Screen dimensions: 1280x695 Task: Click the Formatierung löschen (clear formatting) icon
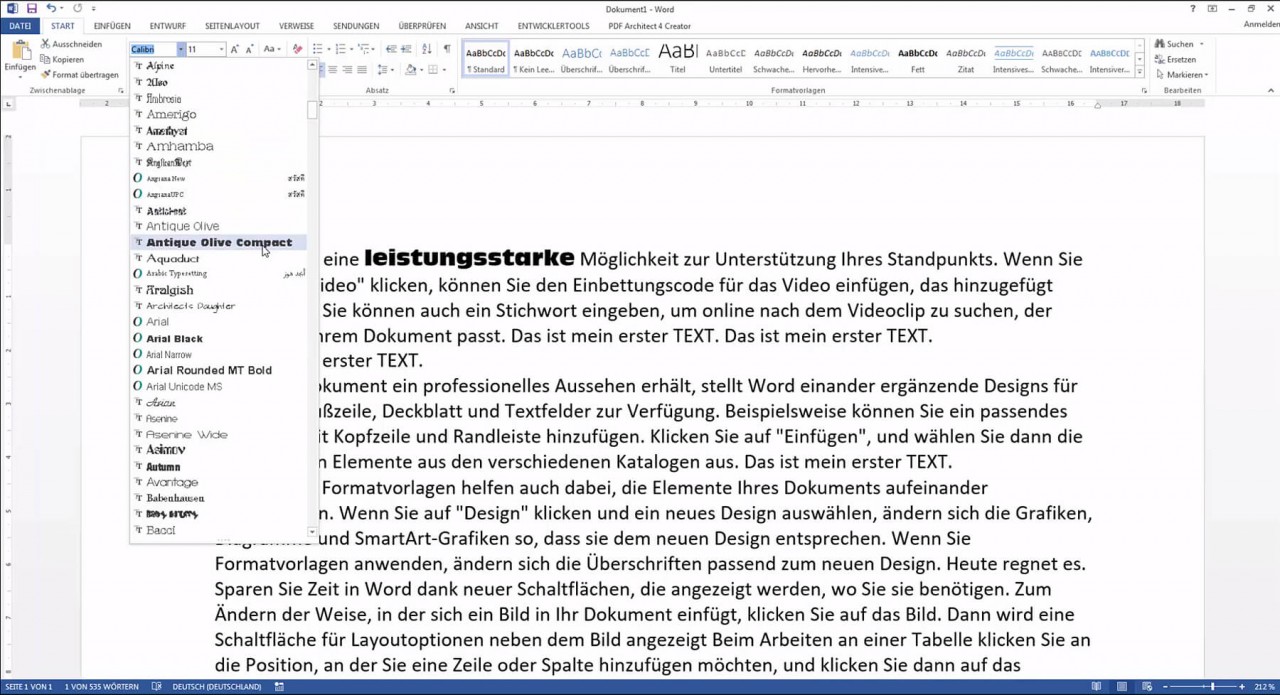tap(297, 49)
